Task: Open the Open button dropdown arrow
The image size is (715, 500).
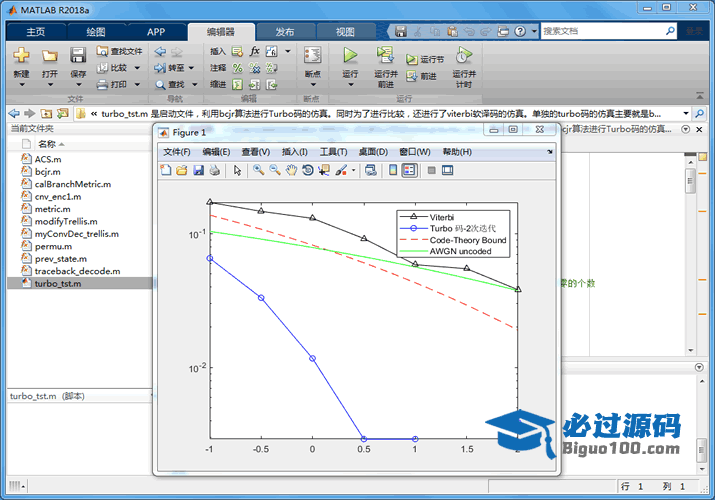Action: (x=50, y=84)
